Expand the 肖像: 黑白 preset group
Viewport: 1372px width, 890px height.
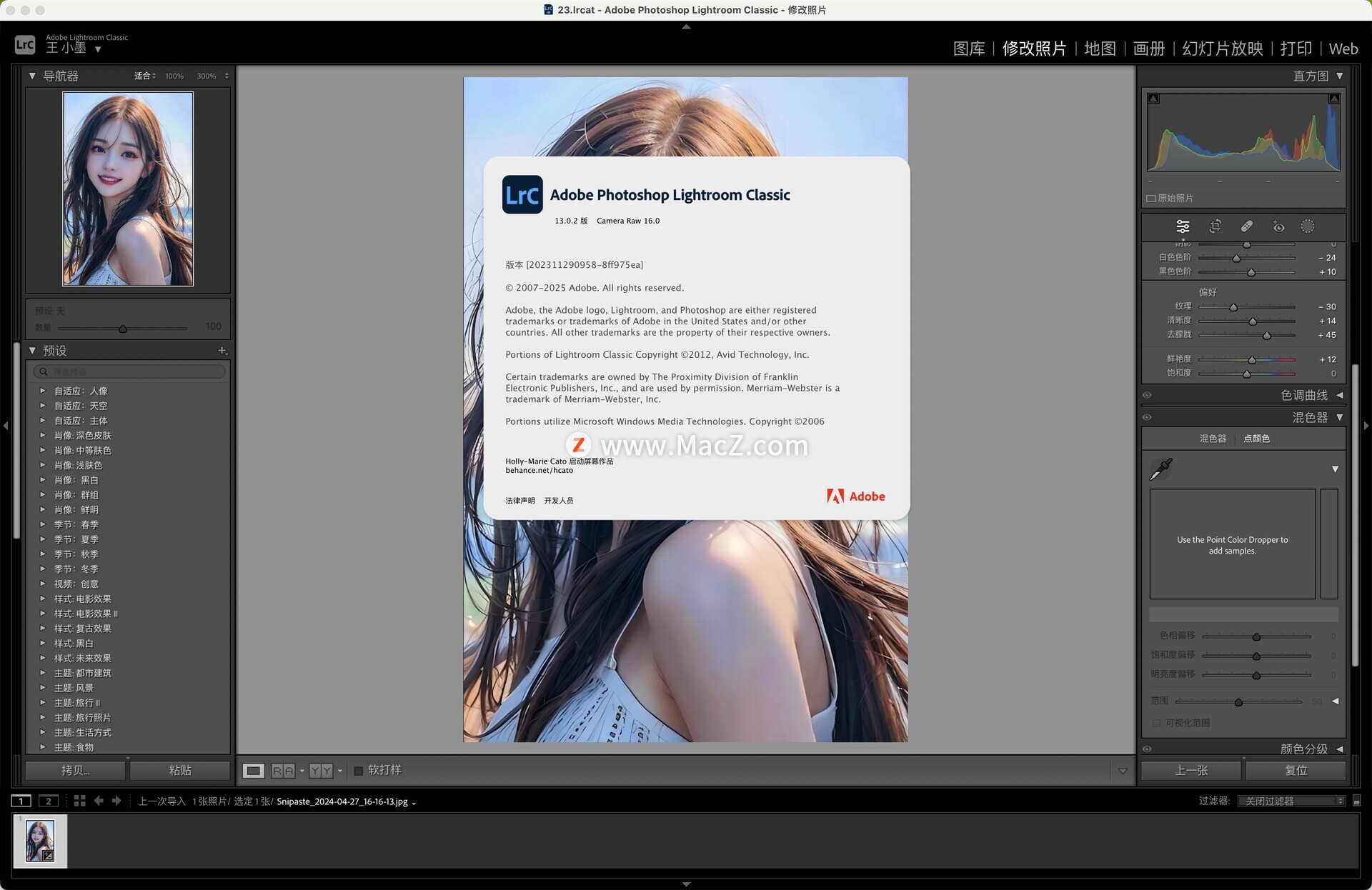pyautogui.click(x=43, y=480)
